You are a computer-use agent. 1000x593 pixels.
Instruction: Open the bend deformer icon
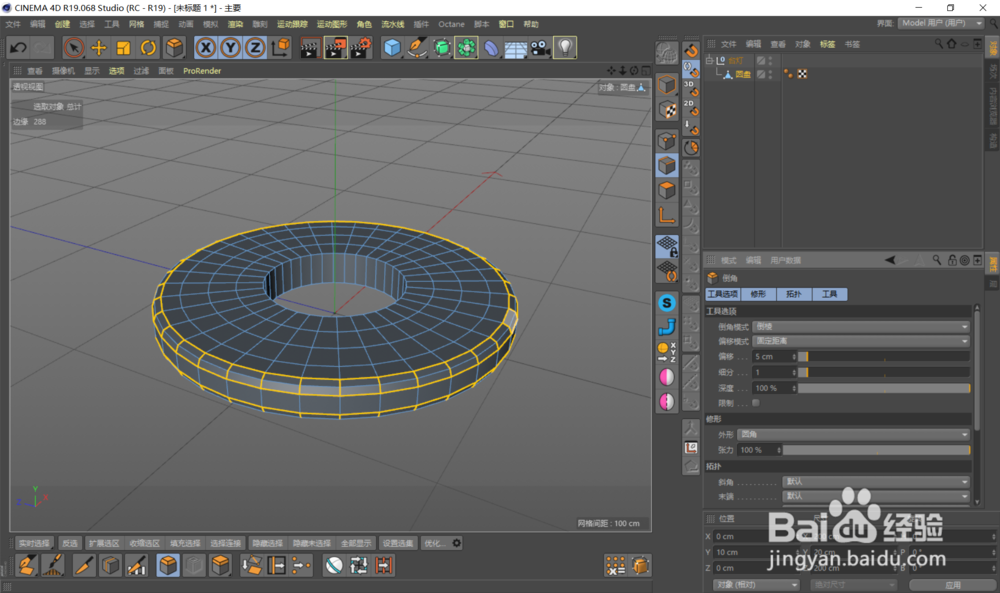coord(490,48)
